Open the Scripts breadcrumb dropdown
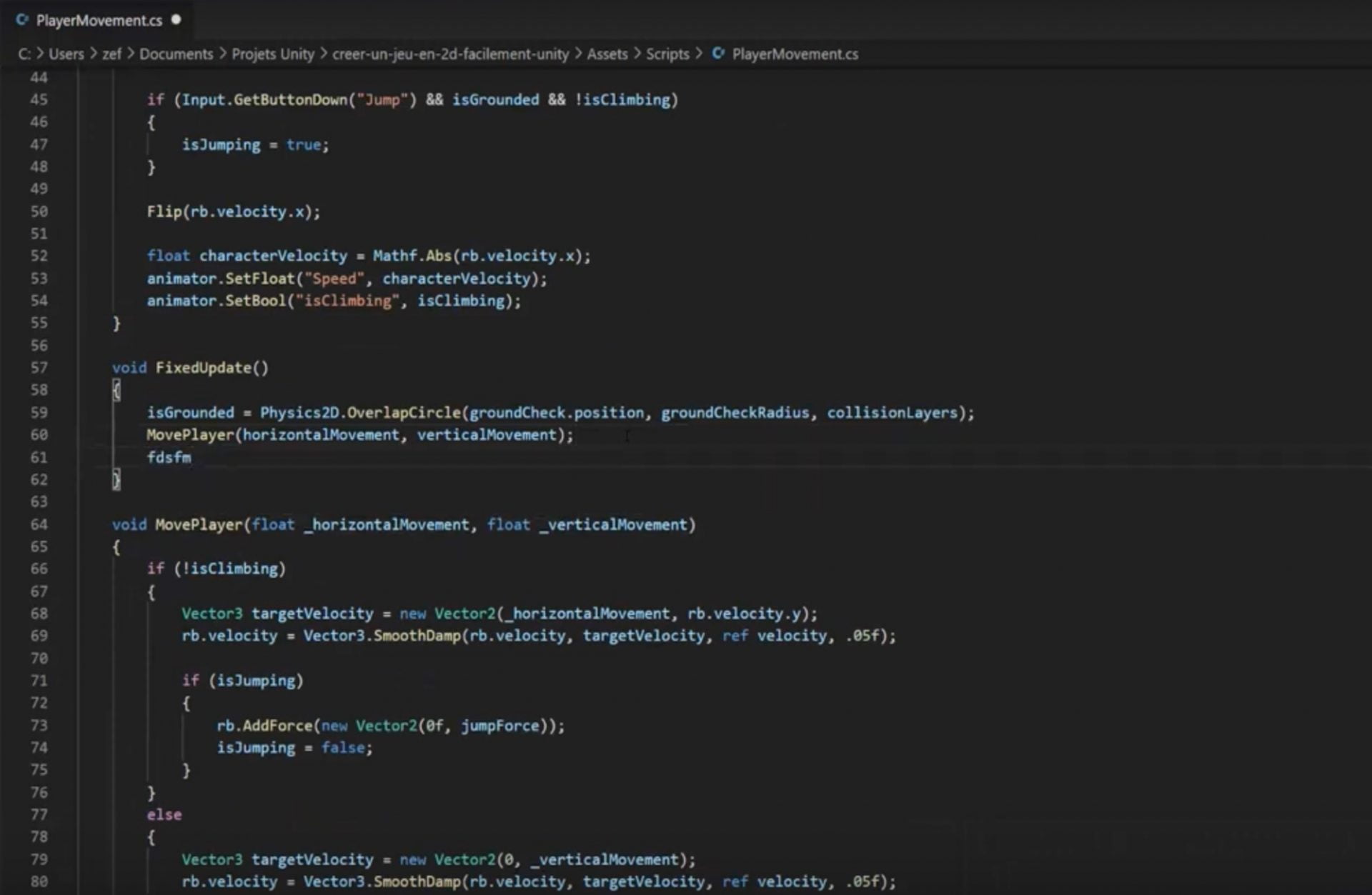 667,54
